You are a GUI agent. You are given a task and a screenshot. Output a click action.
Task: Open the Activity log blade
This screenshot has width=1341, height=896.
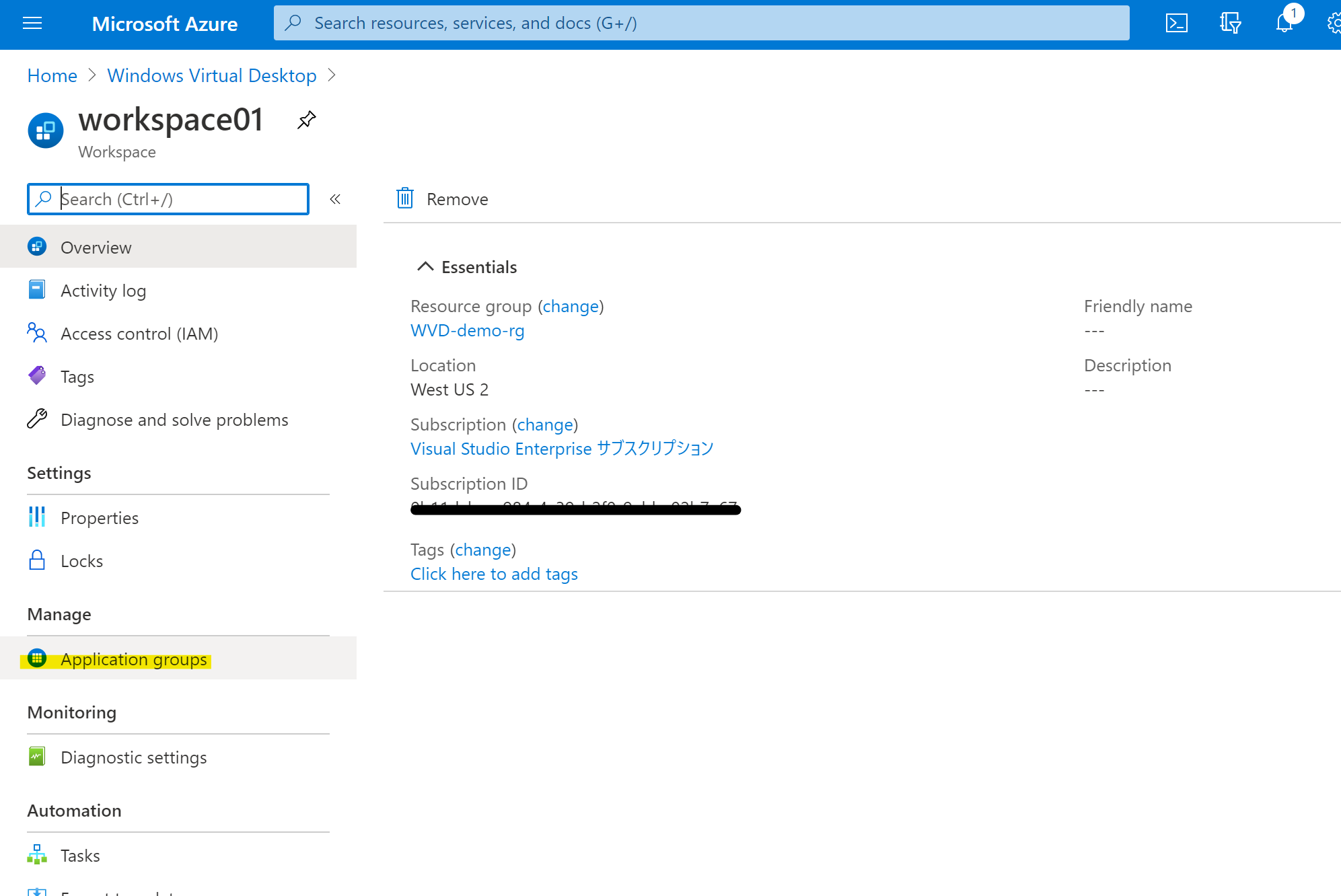click(104, 290)
